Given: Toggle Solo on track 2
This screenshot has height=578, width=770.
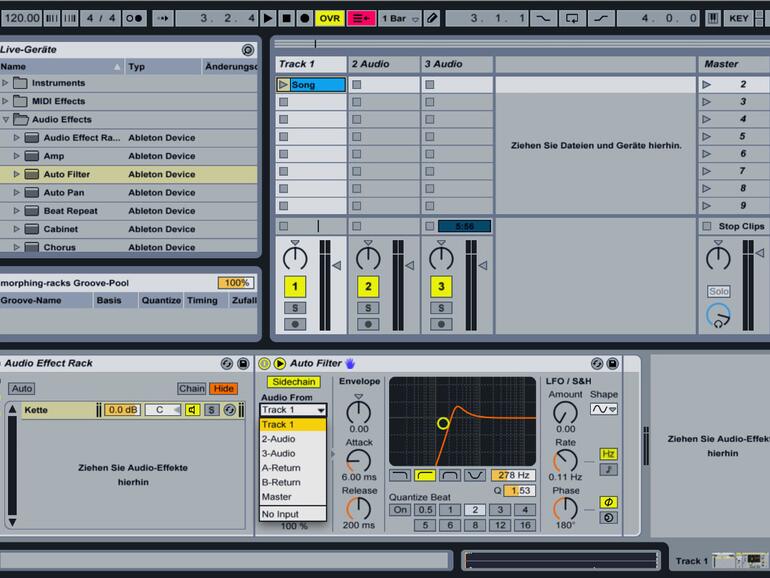Looking at the screenshot, I should [x=368, y=308].
